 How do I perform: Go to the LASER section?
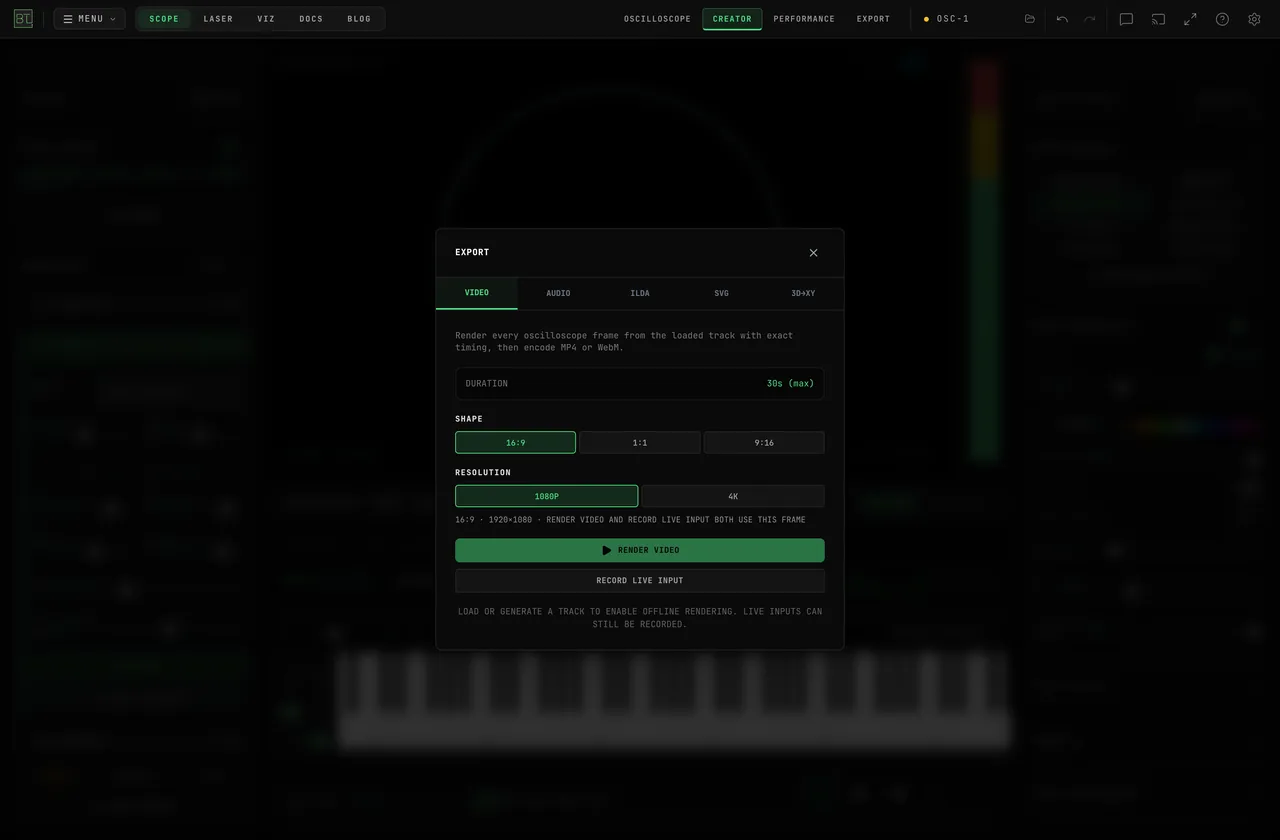[218, 19]
